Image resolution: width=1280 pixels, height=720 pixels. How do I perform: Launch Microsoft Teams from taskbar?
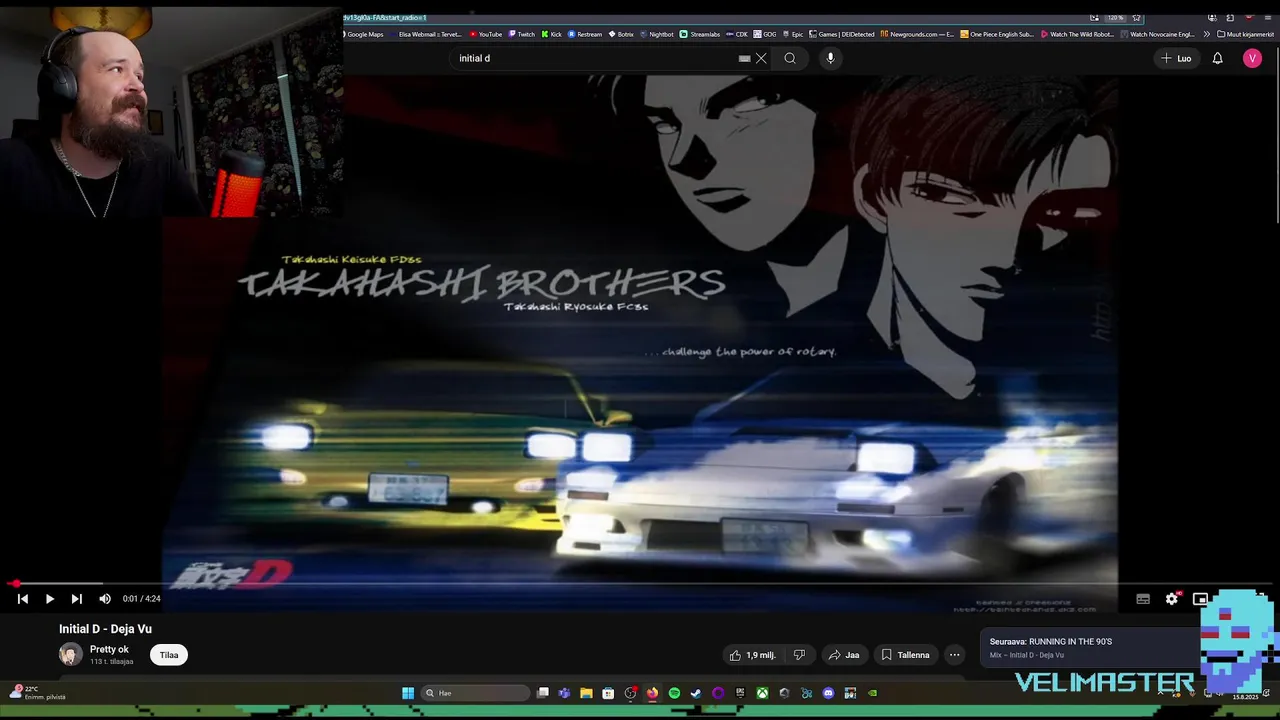pyautogui.click(x=564, y=693)
